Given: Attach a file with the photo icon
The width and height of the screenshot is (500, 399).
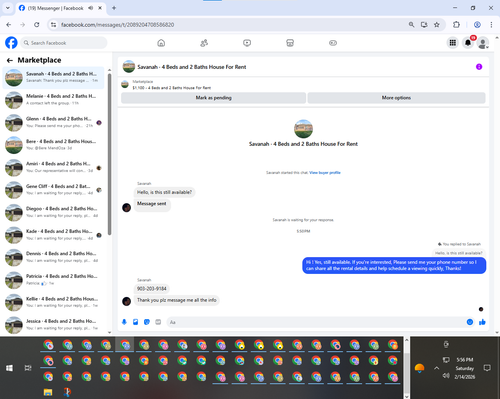Looking at the screenshot, I should click(135, 322).
